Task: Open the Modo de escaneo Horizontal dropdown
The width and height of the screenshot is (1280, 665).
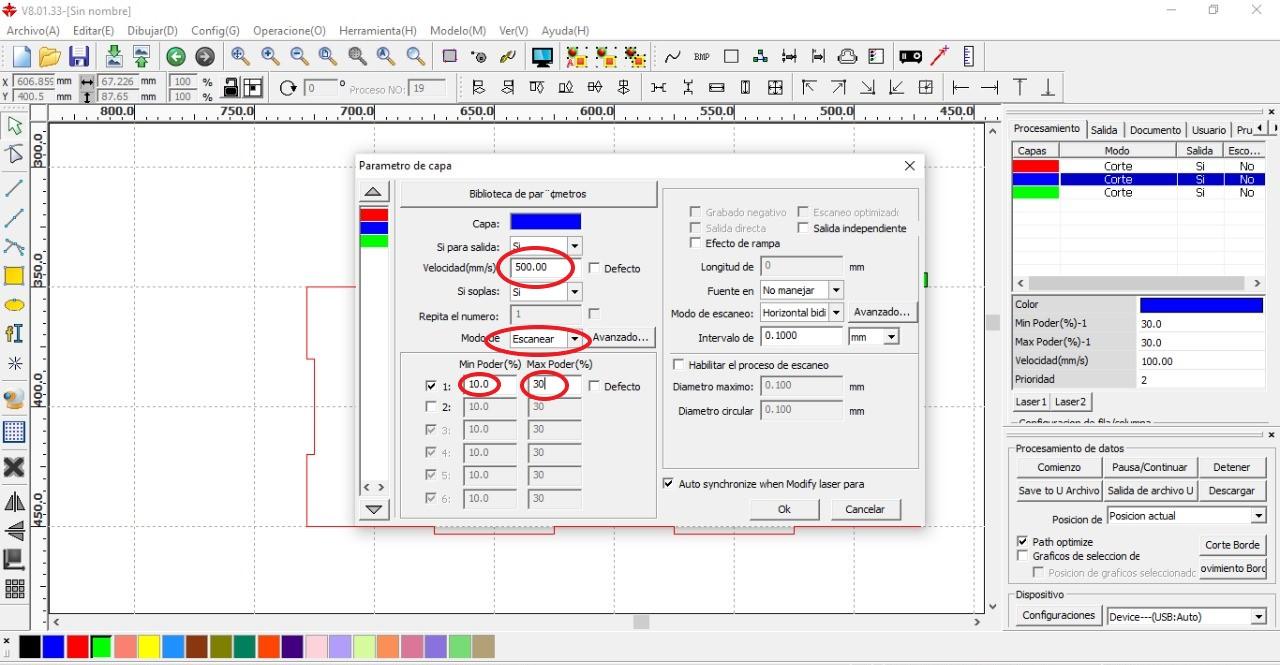Action: click(836, 313)
